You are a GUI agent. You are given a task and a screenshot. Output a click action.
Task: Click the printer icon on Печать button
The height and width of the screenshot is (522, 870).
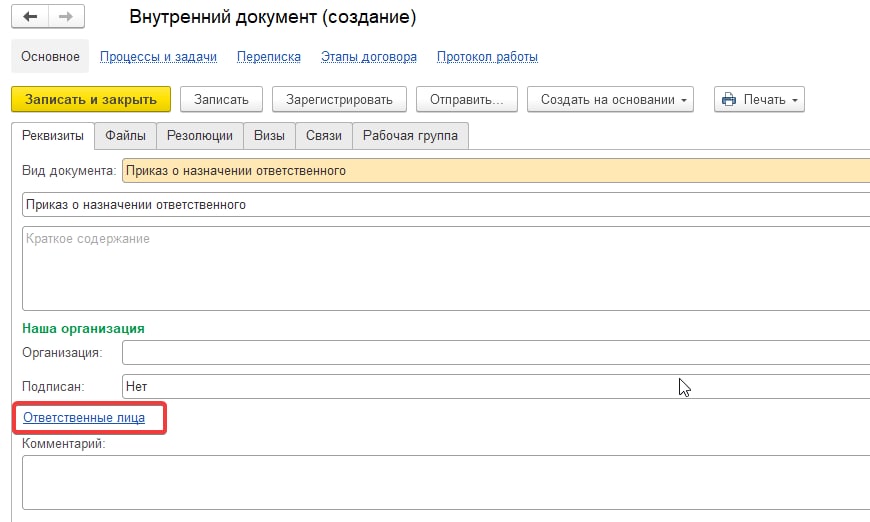pos(729,99)
